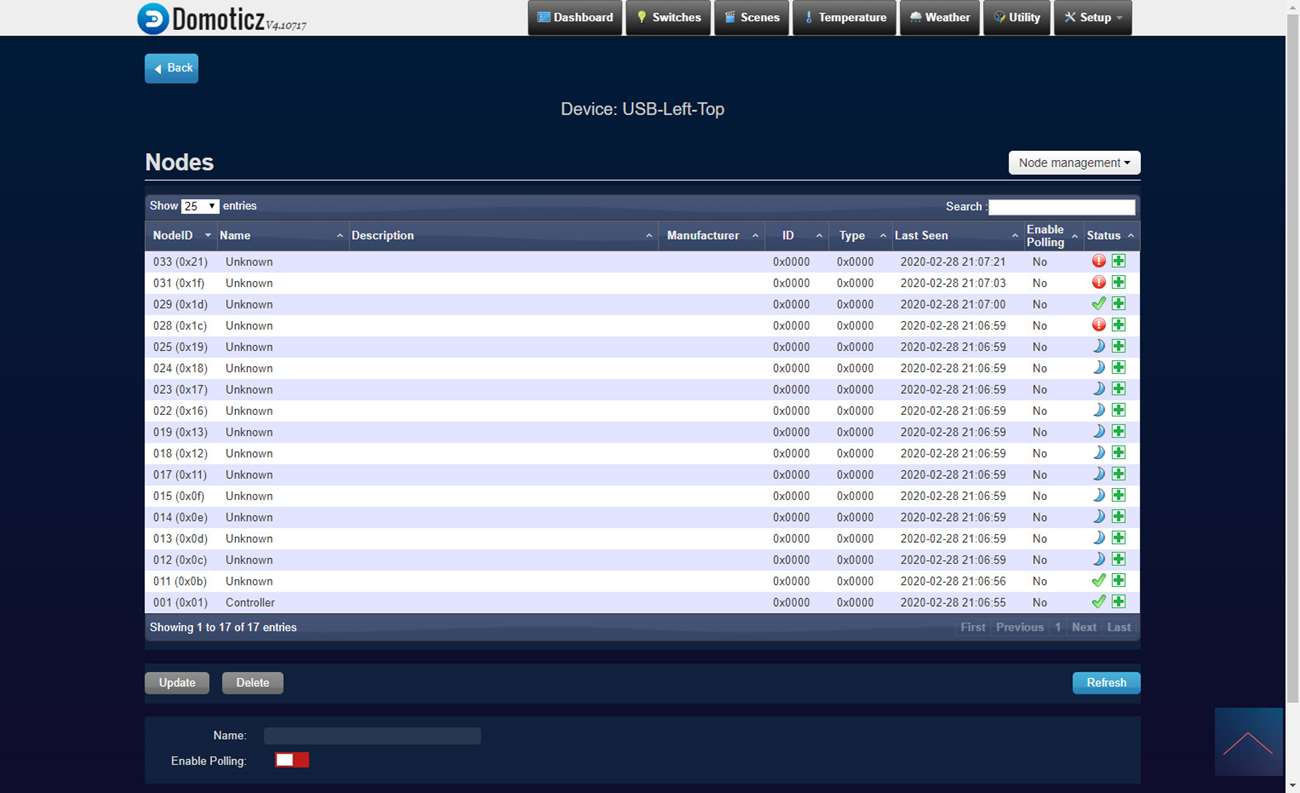Screen dimensions: 1300x793
Task: Click green plus icon for node 031
Action: point(1119,283)
